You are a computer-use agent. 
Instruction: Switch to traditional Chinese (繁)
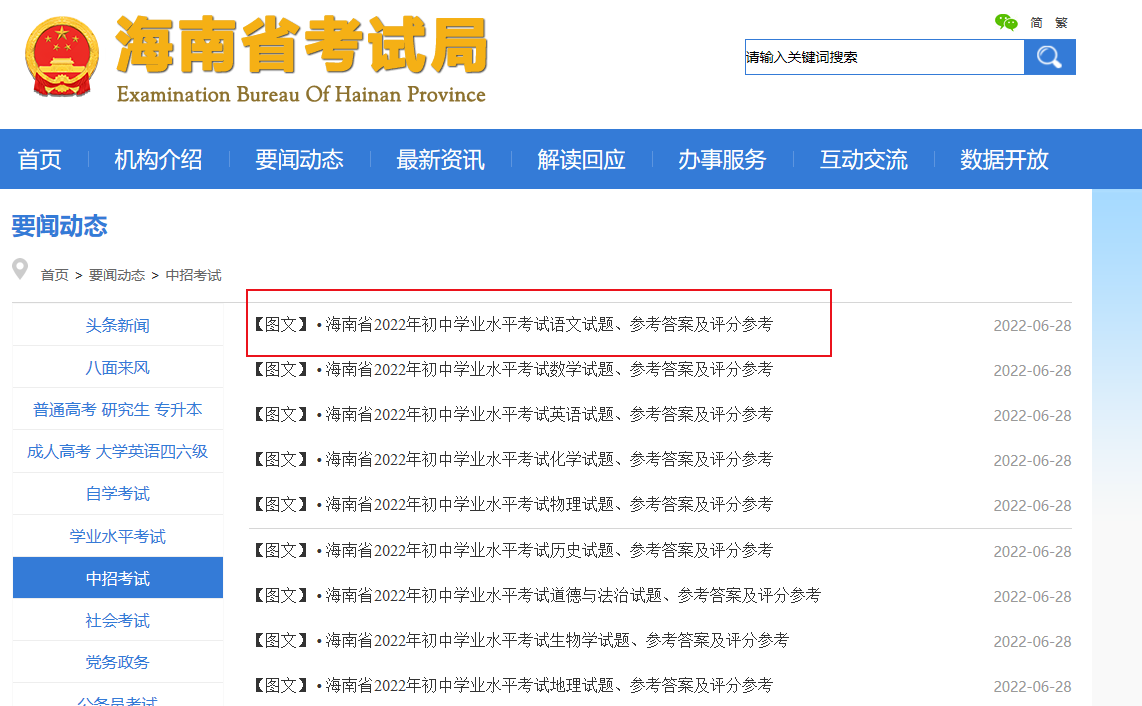pyautogui.click(x=1061, y=23)
